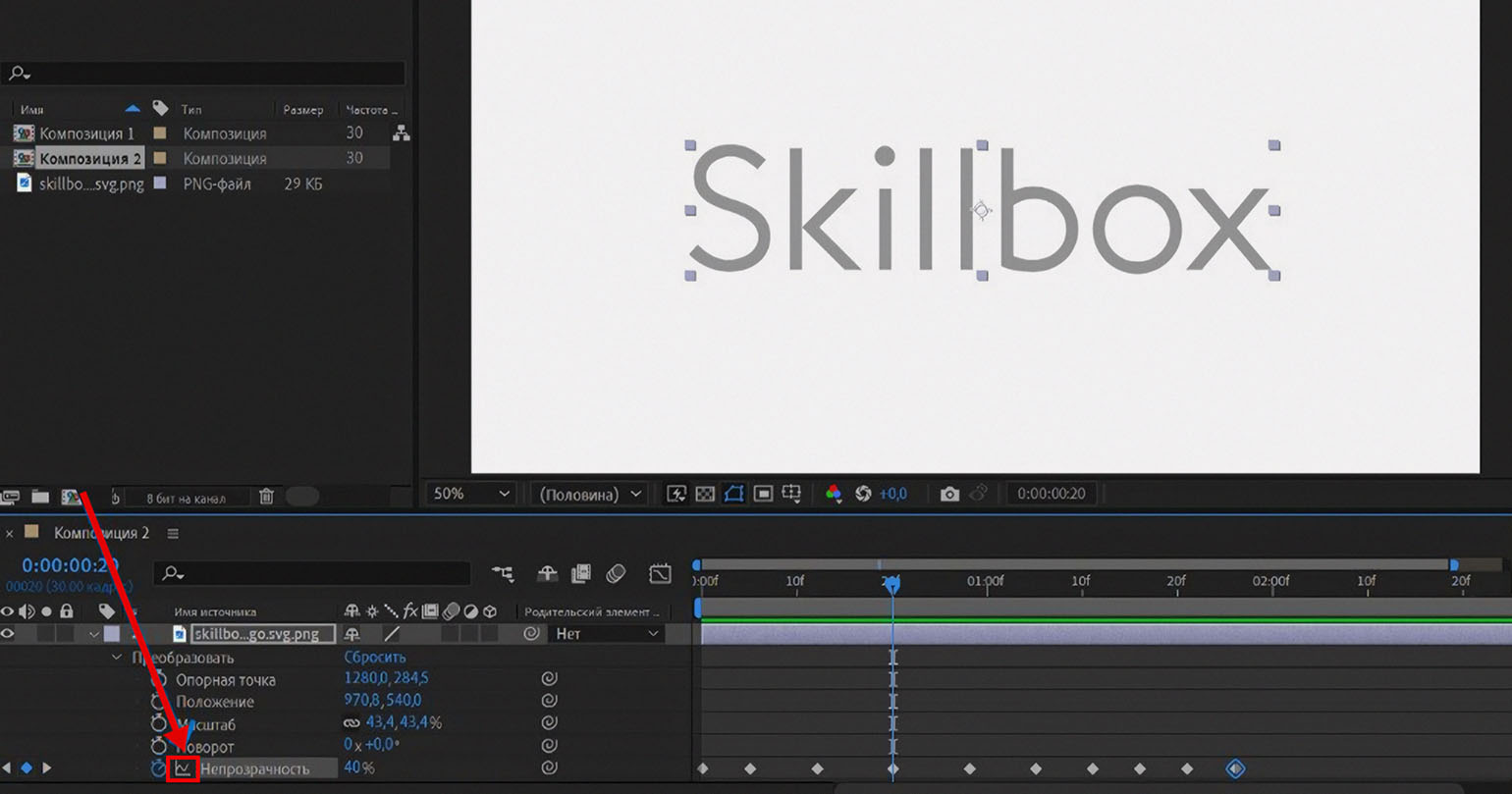Open the timeline panel menu
The height and width of the screenshot is (794, 1512).
tap(173, 533)
